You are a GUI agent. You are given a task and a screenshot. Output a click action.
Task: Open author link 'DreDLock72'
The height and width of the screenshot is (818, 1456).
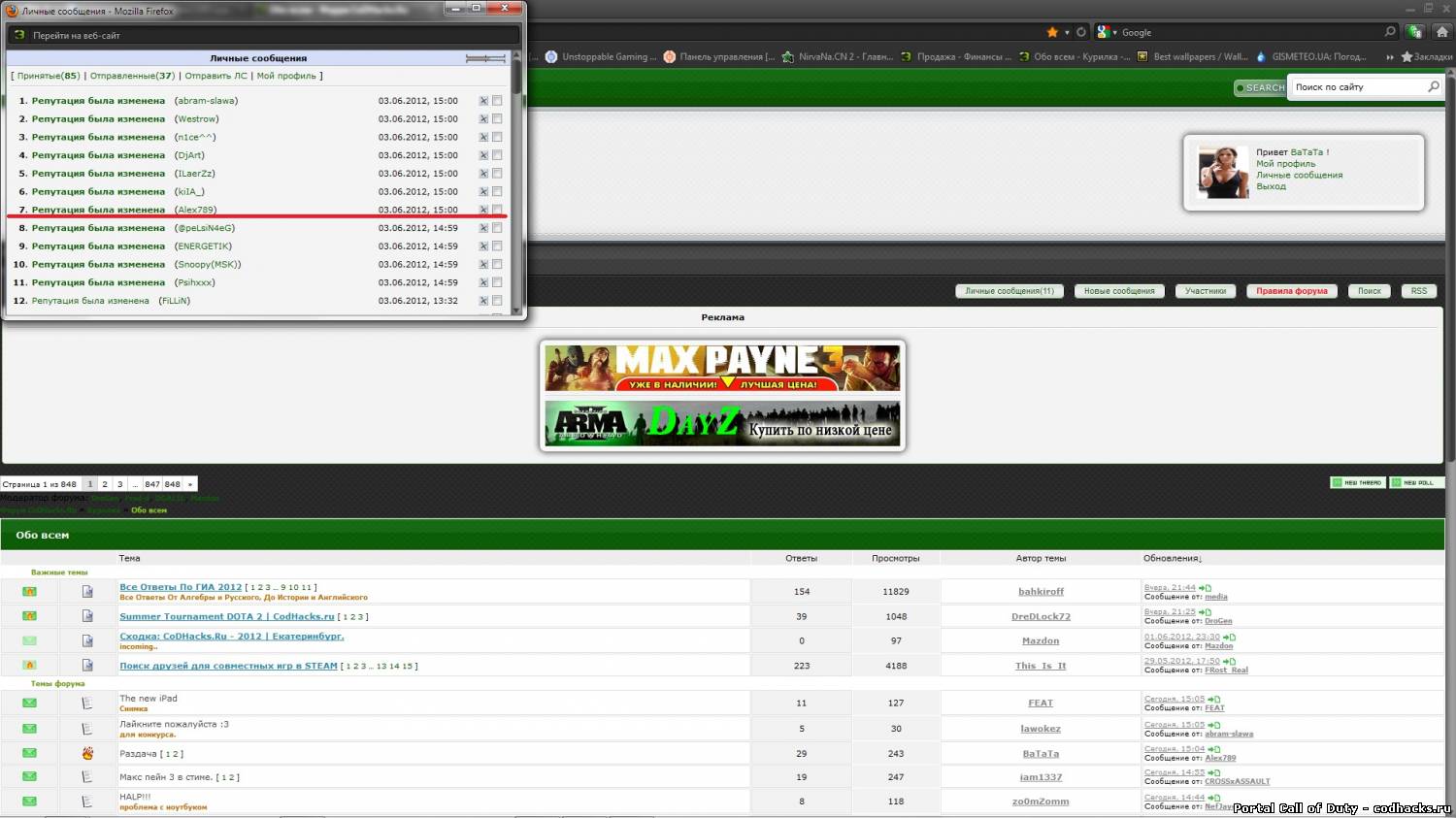coord(1041,616)
